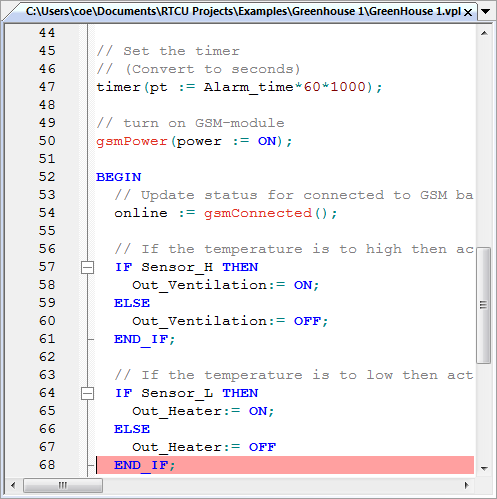Click the horizontal scrollbar right arrow
The image size is (497, 499).
point(467,485)
